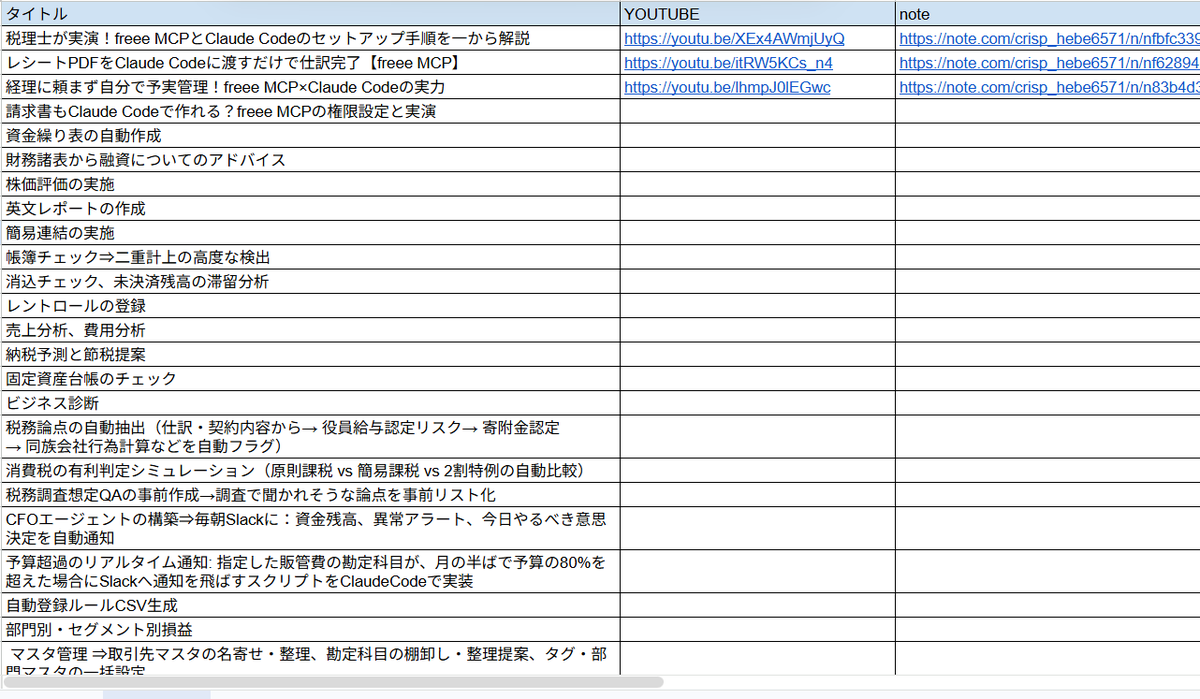The height and width of the screenshot is (699, 1200).
Task: Select the 簡易連結の実施 cell
Action: coord(310,233)
